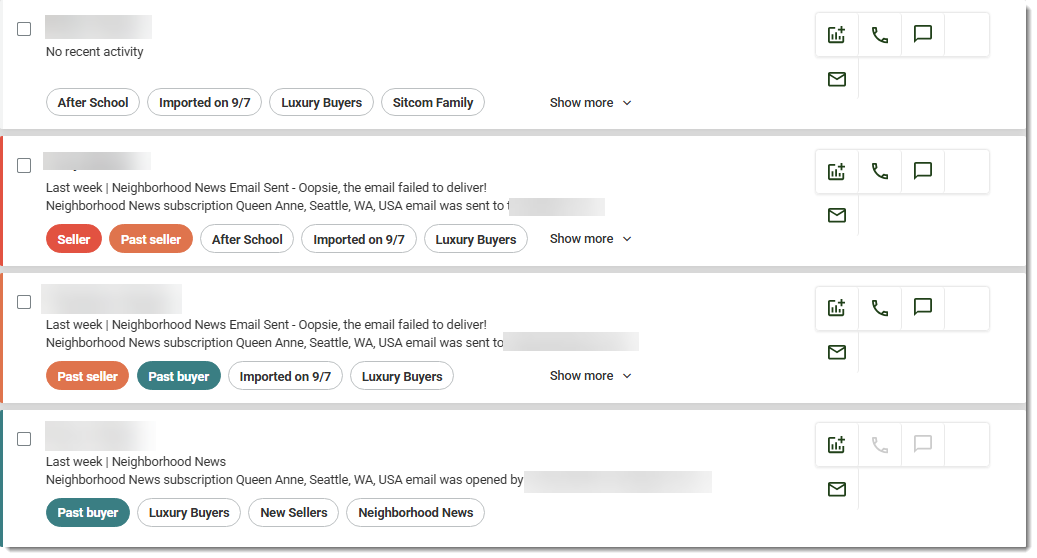
Task: Click the add-report icon on the Past seller and Past buyer contact
Action: click(837, 307)
